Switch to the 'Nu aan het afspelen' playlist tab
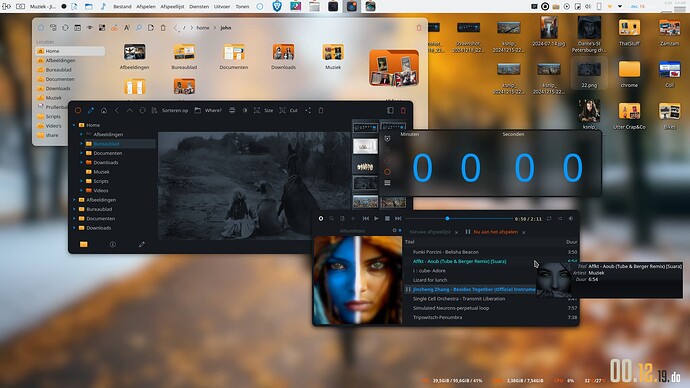This screenshot has width=690, height=388. click(x=495, y=232)
